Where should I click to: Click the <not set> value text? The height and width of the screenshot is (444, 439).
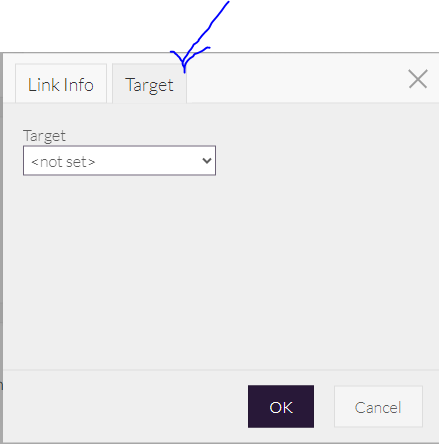coord(63,162)
